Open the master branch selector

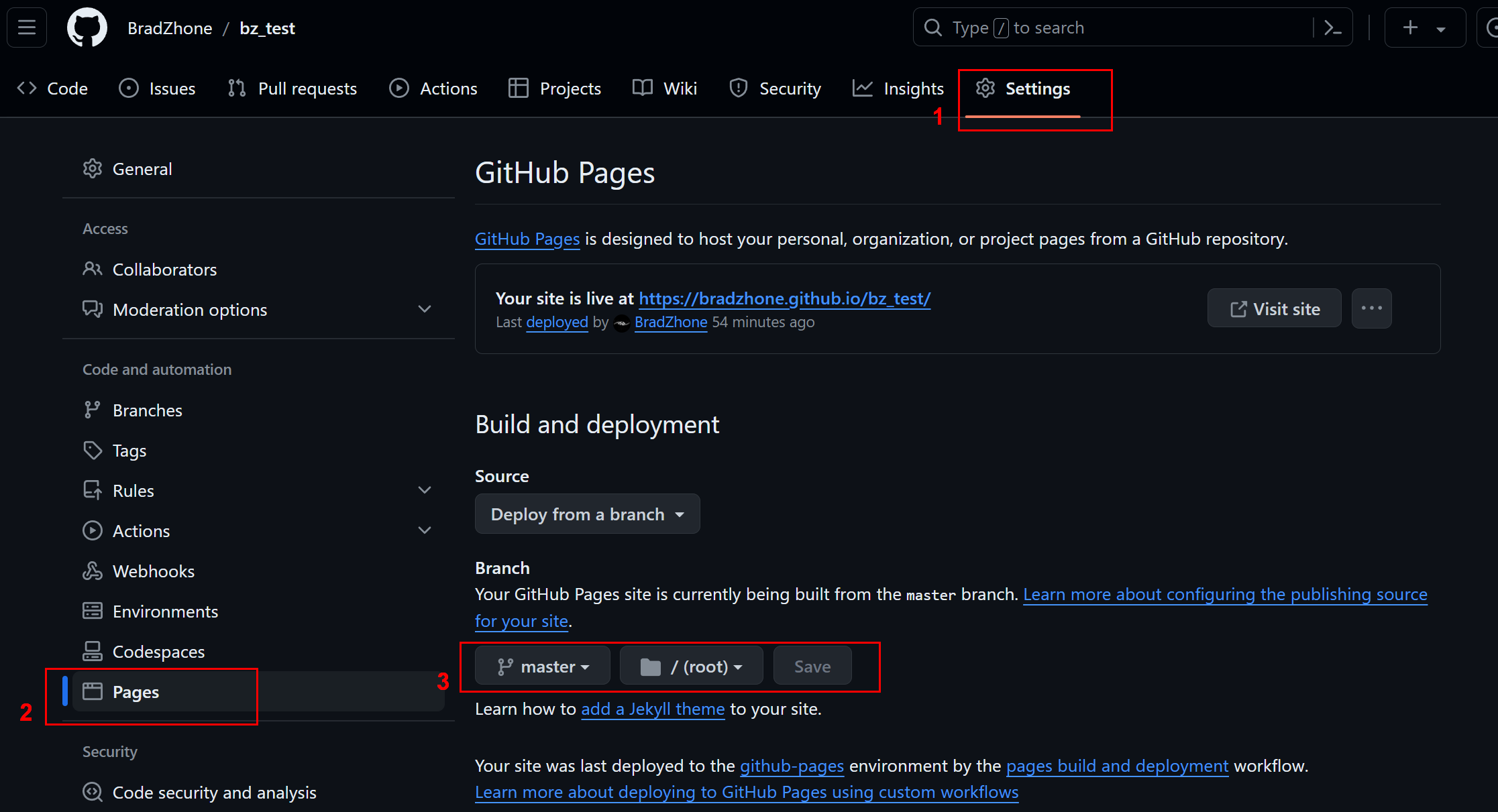pos(543,666)
